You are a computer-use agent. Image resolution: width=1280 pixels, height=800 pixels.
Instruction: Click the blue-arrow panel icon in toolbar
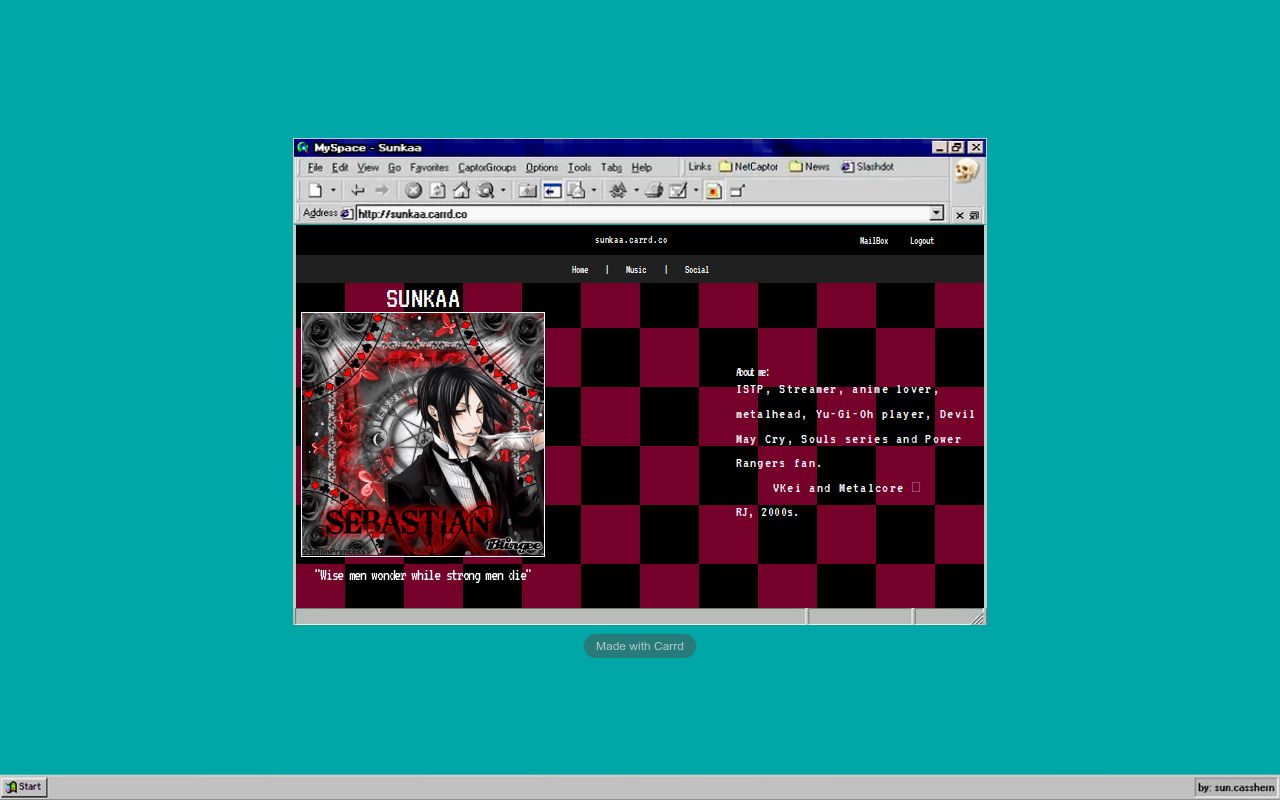pos(552,190)
